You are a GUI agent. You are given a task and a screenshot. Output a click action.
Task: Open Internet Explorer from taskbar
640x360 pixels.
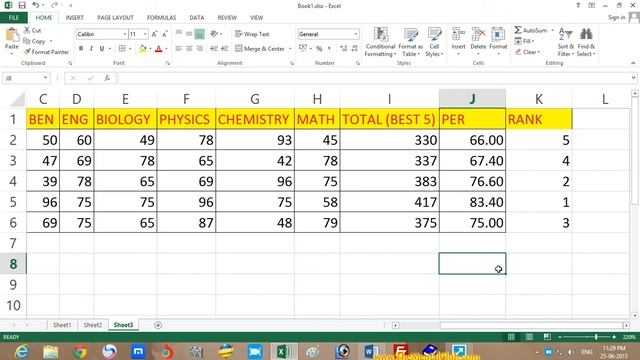click(21, 351)
